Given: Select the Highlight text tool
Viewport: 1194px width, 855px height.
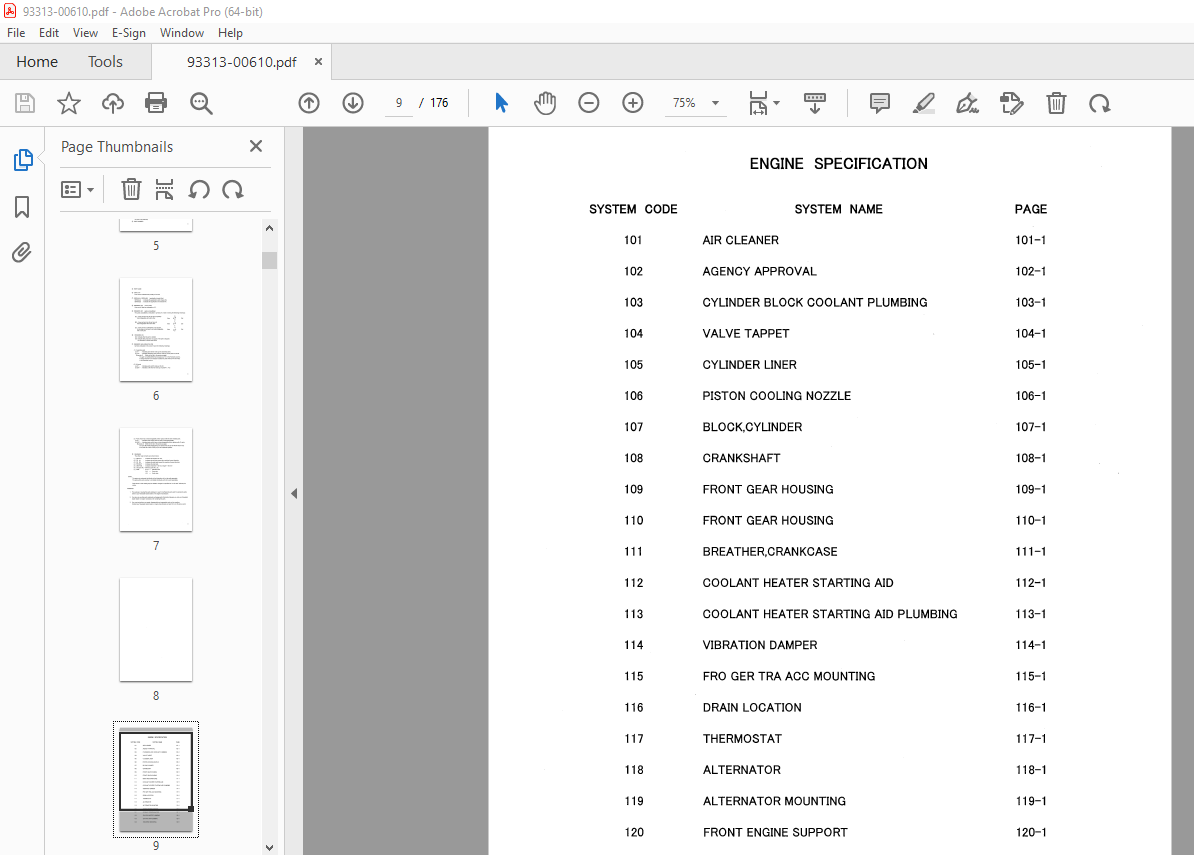Looking at the screenshot, I should pyautogui.click(x=924, y=103).
